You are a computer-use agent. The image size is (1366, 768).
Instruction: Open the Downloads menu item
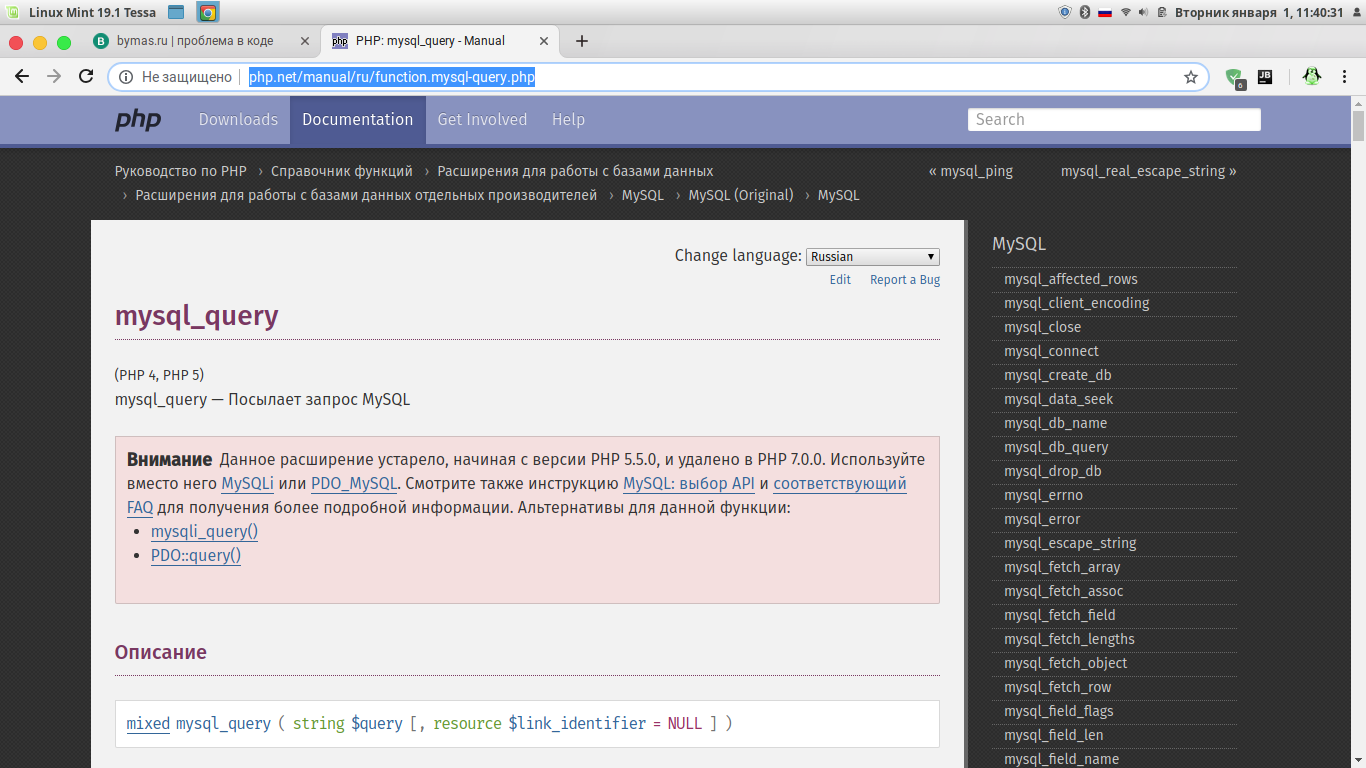[x=238, y=120]
